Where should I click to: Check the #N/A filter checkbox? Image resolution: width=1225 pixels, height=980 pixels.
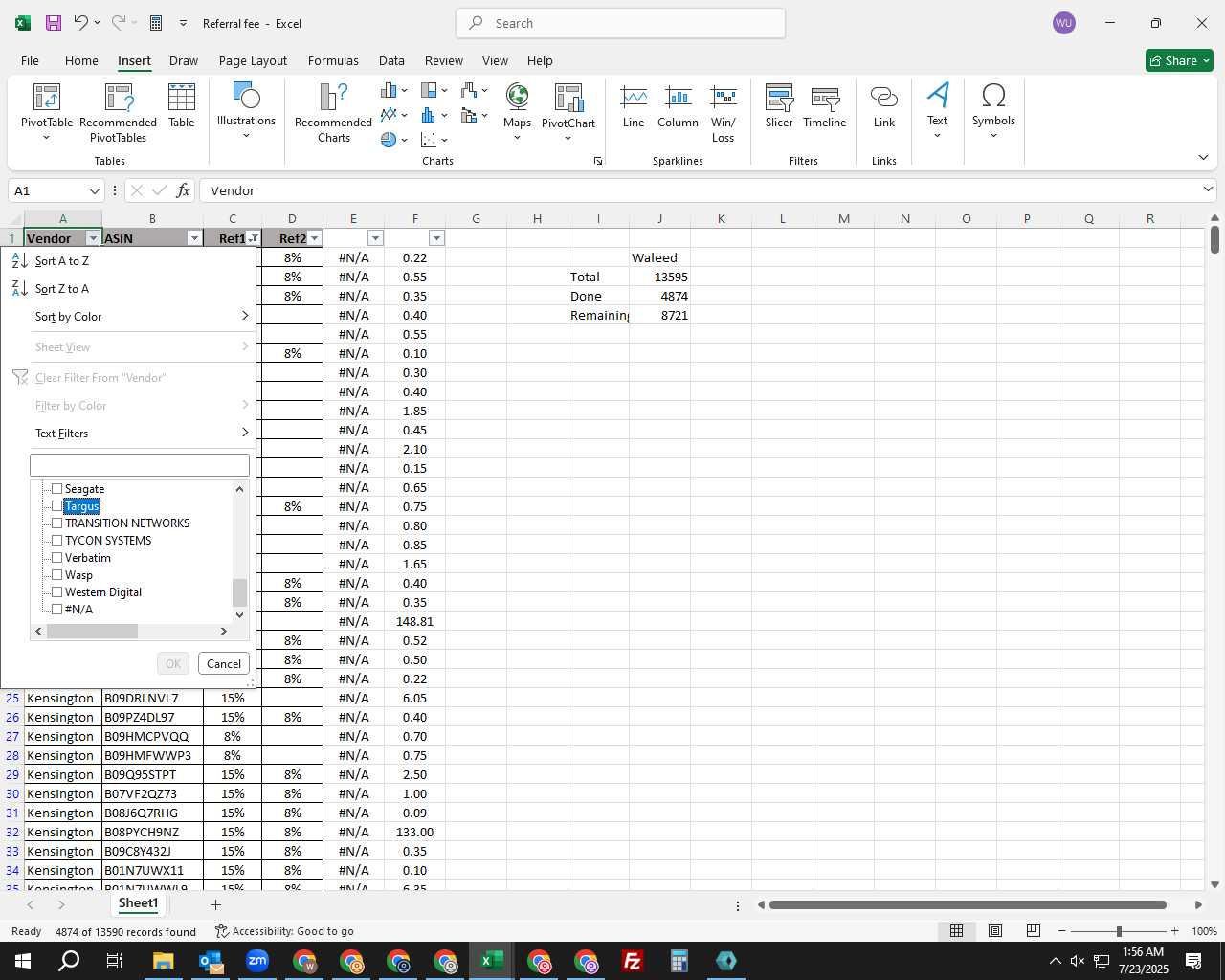click(56, 610)
